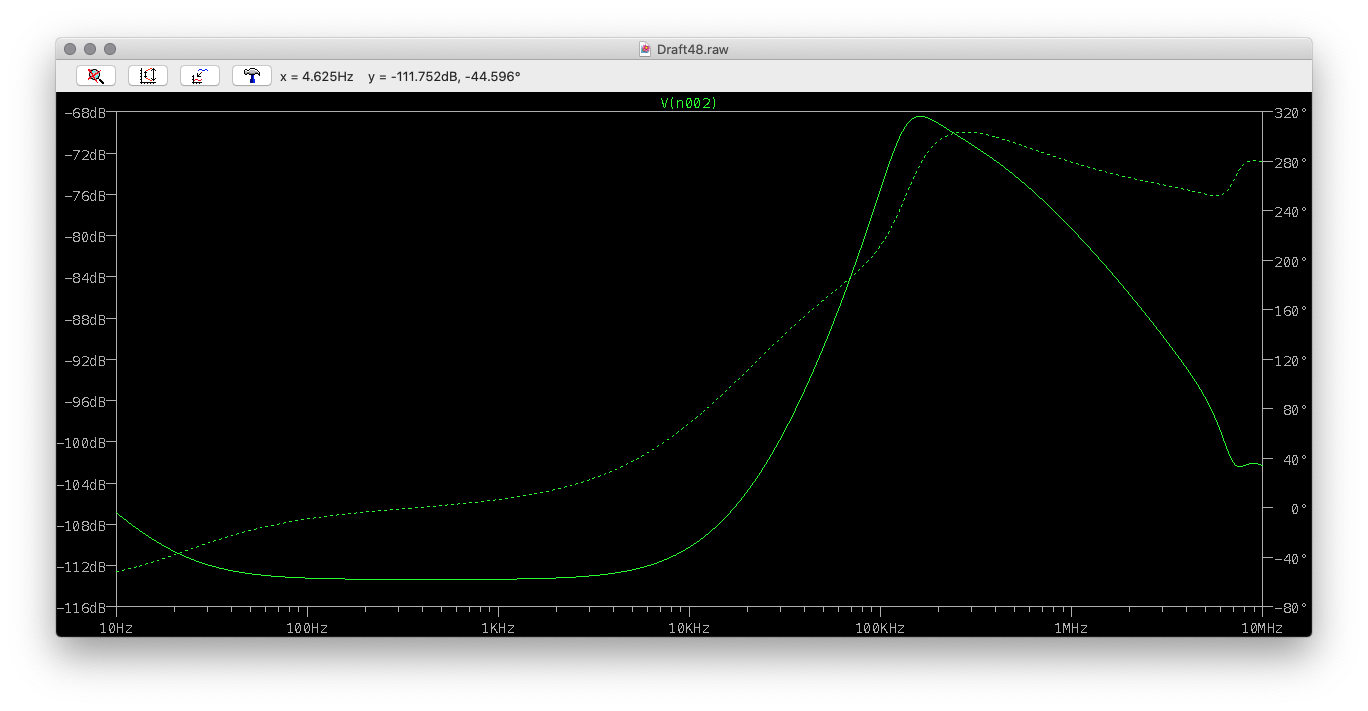Image resolution: width=1368 pixels, height=711 pixels.
Task: Click the 10Hz label on frequency axis
Action: 116,628
